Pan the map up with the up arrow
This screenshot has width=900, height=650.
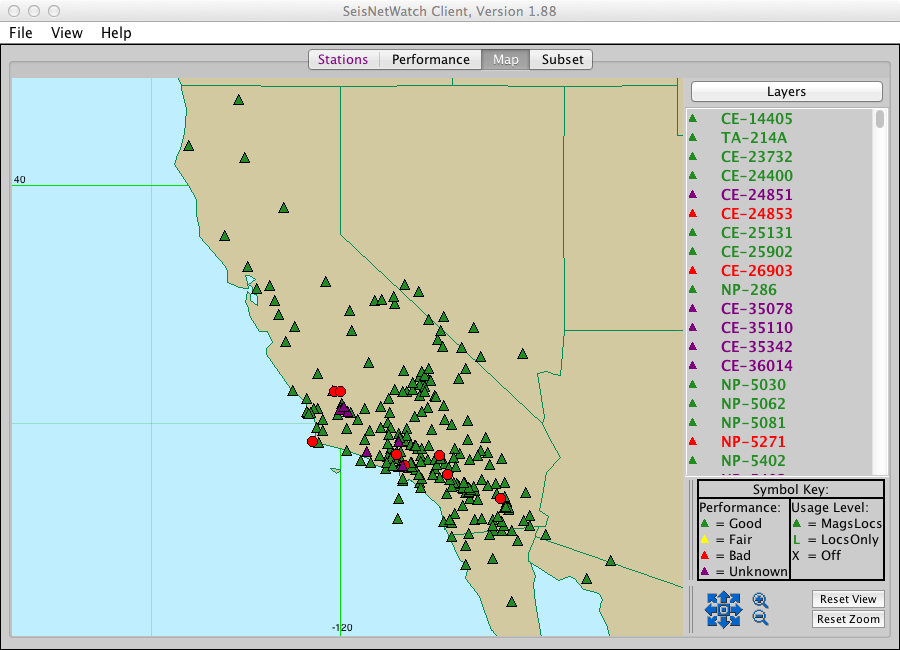[x=722, y=597]
